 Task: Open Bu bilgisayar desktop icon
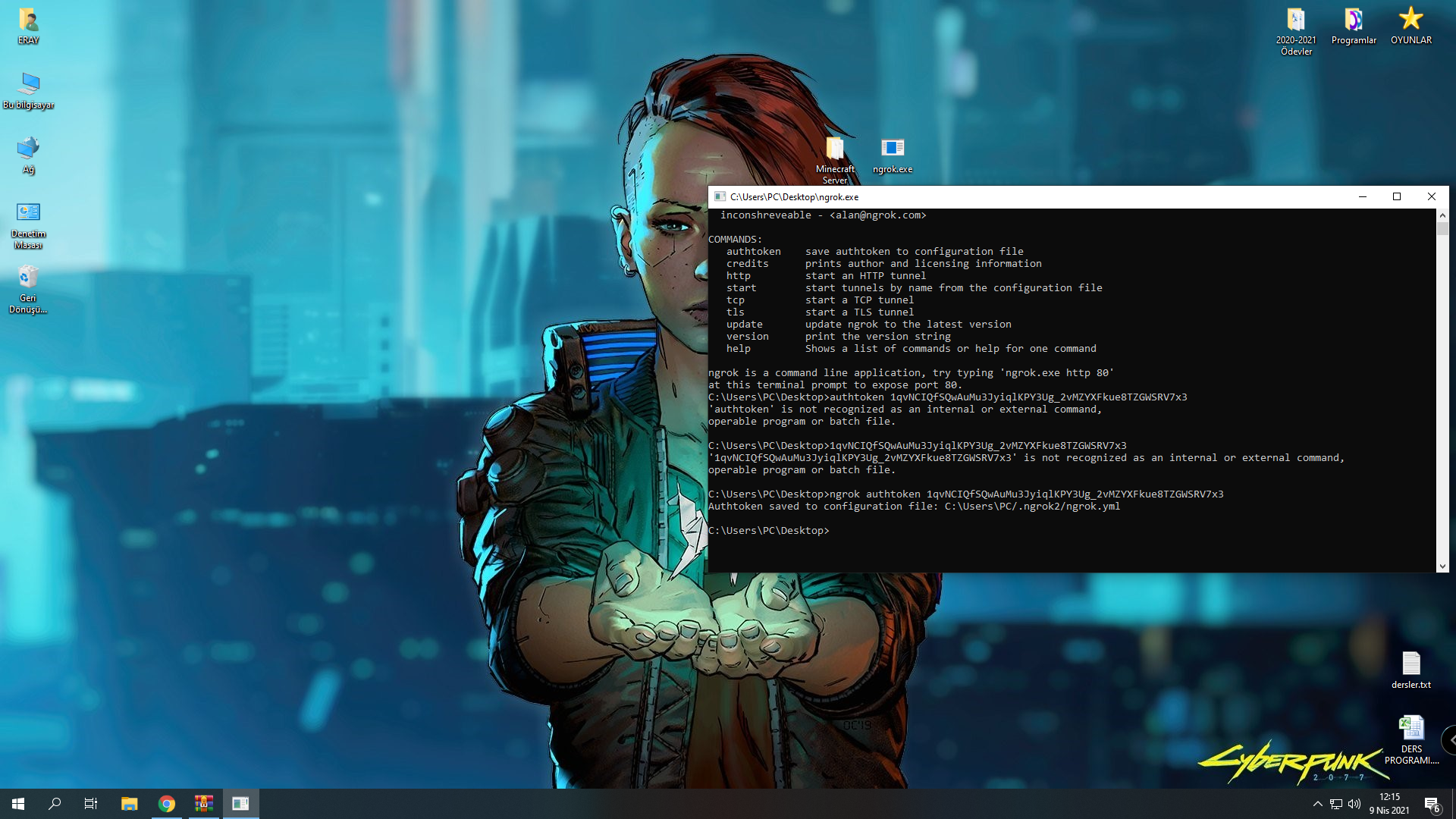tap(28, 85)
